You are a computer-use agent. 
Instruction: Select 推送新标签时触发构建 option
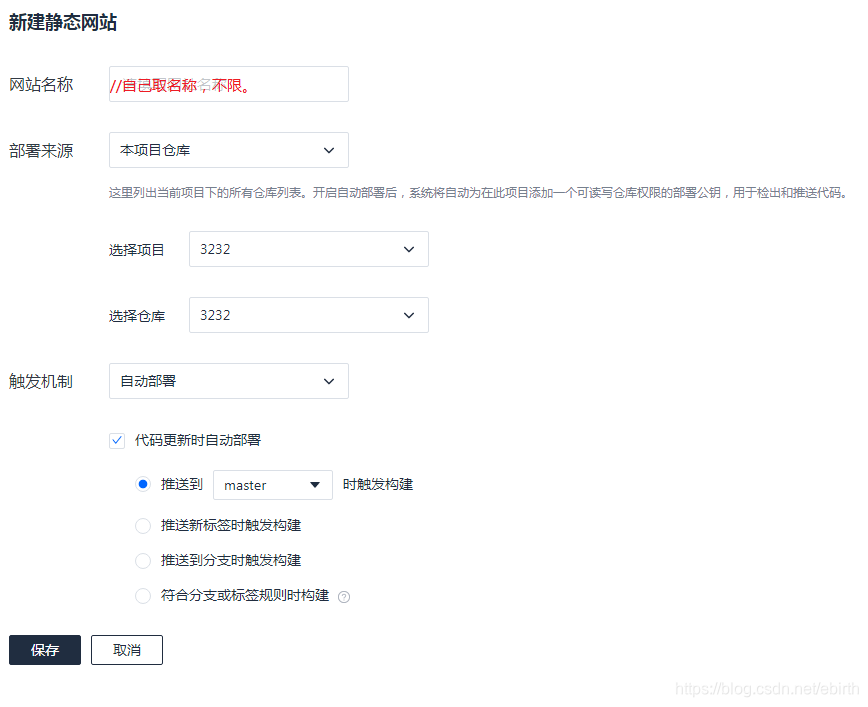tap(143, 525)
